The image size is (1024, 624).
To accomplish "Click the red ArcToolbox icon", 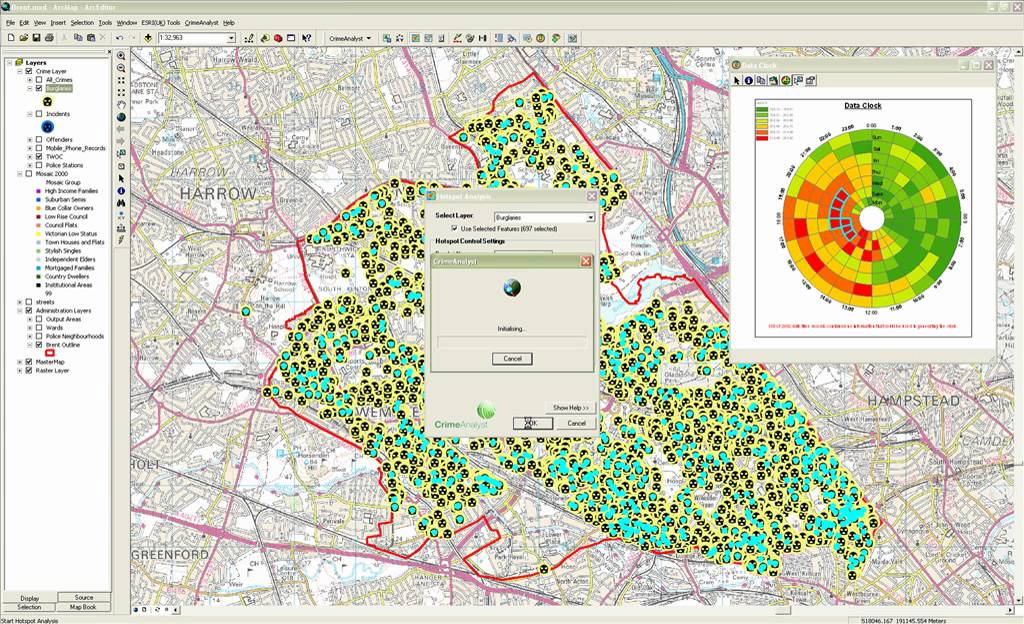I will [x=278, y=38].
